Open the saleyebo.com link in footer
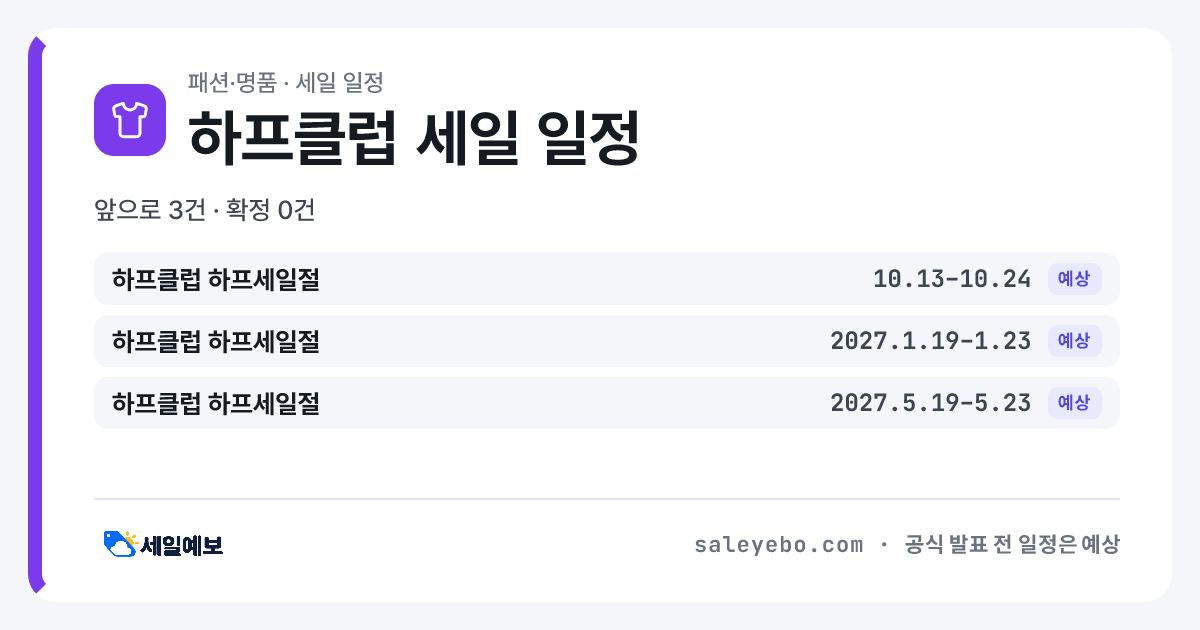Image resolution: width=1200 pixels, height=630 pixels. (778, 545)
